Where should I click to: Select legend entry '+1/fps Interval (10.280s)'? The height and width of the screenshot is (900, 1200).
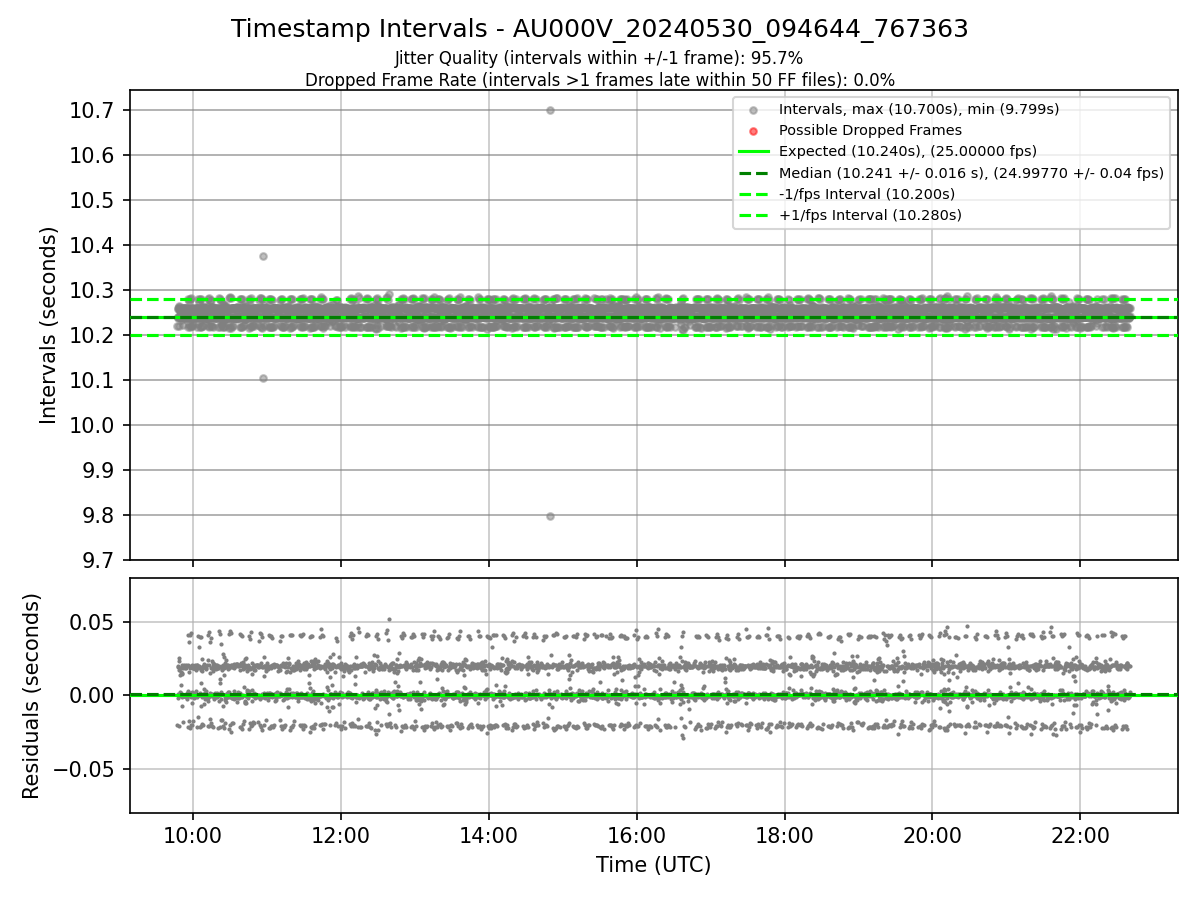pos(870,215)
